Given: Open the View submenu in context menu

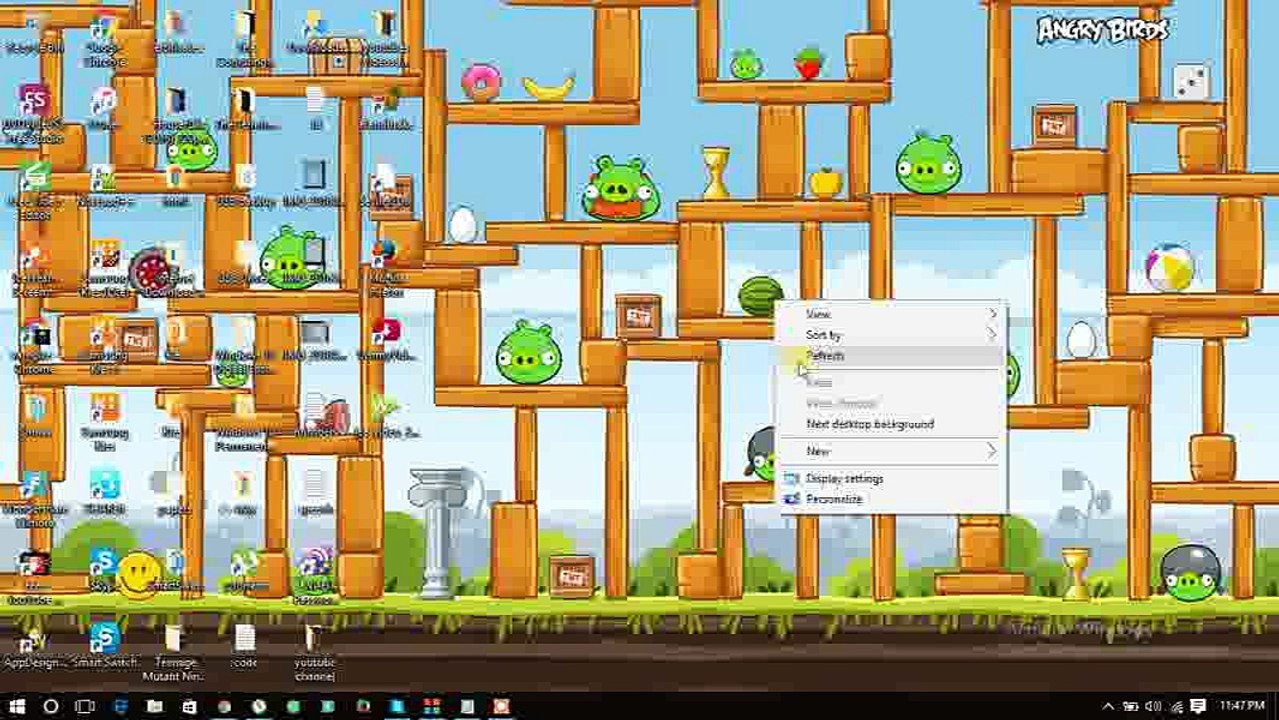Looking at the screenshot, I should (892, 314).
